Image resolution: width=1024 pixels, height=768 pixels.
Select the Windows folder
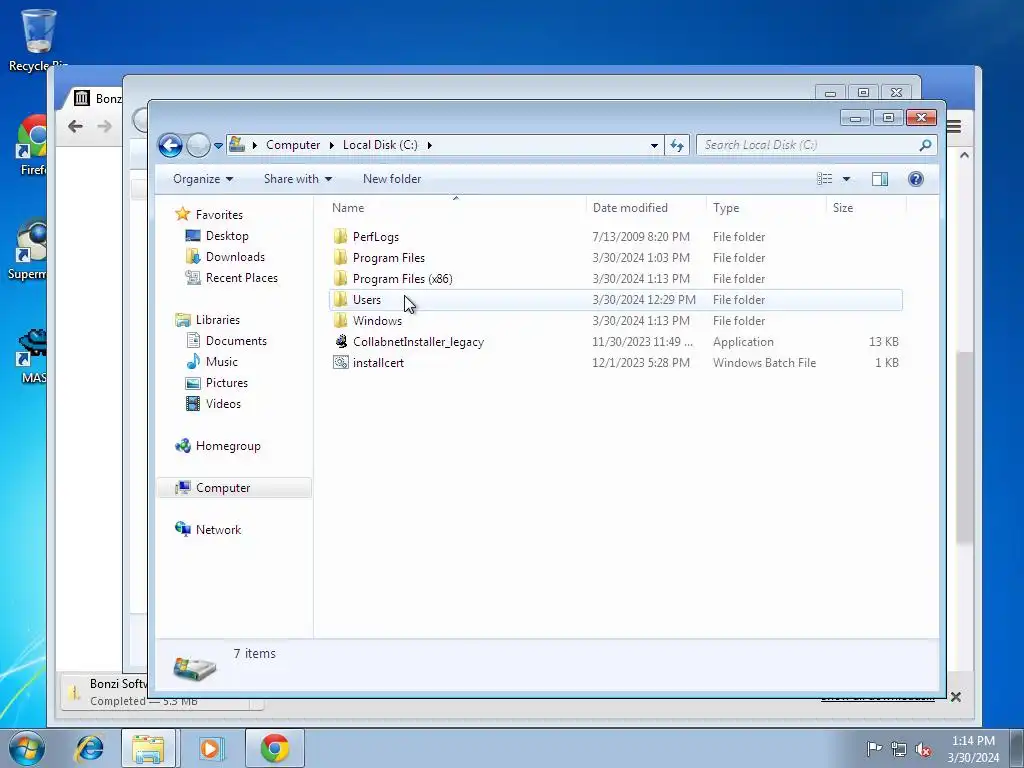pyautogui.click(x=377, y=321)
